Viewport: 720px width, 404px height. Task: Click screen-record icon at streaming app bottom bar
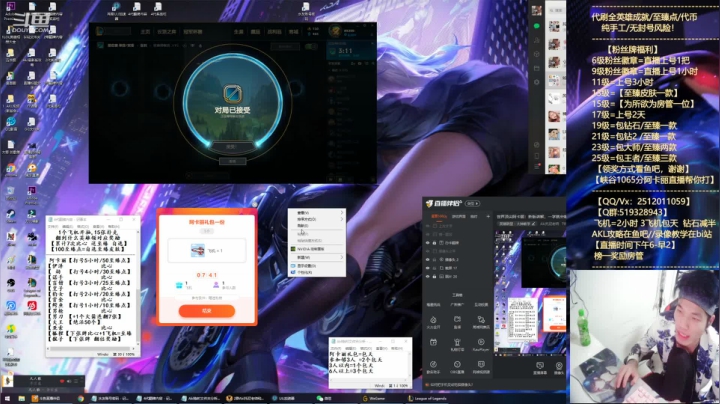540,366
